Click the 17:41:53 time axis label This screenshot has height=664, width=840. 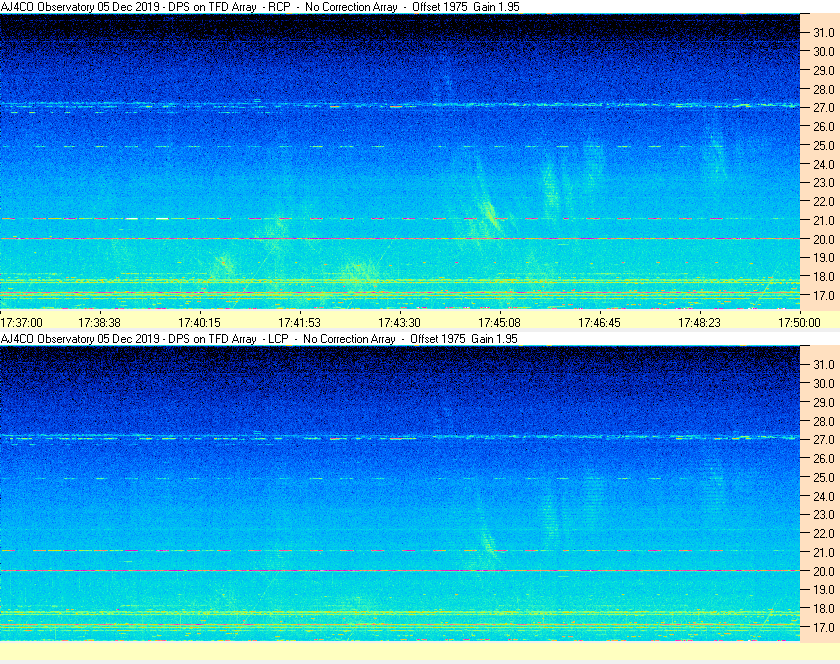[x=299, y=323]
